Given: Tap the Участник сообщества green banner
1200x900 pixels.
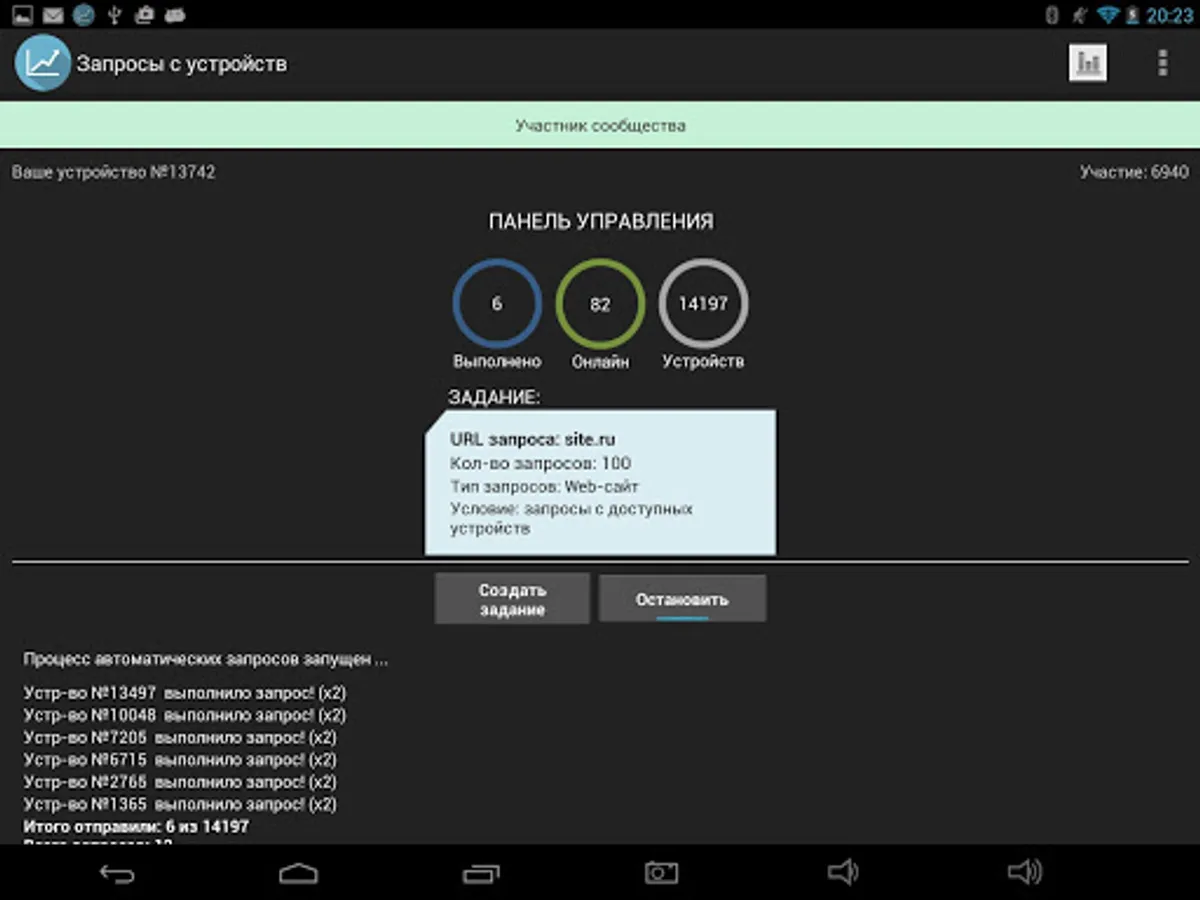Looking at the screenshot, I should coord(600,126).
